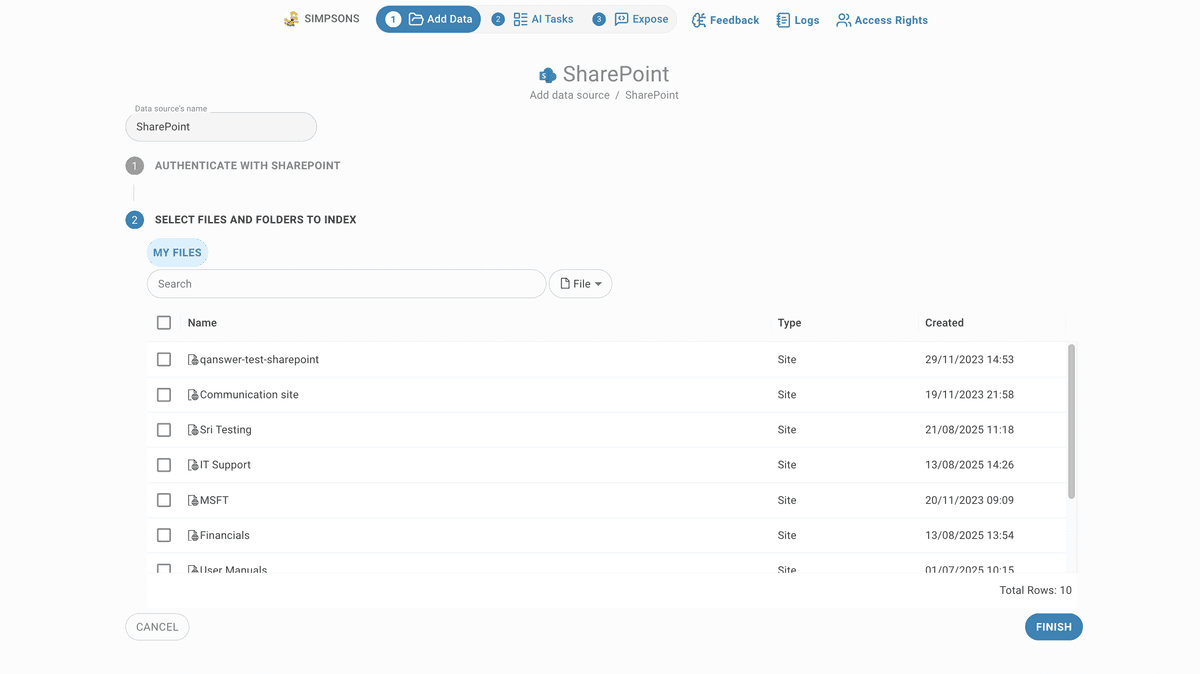Click the Search files input field

(346, 284)
